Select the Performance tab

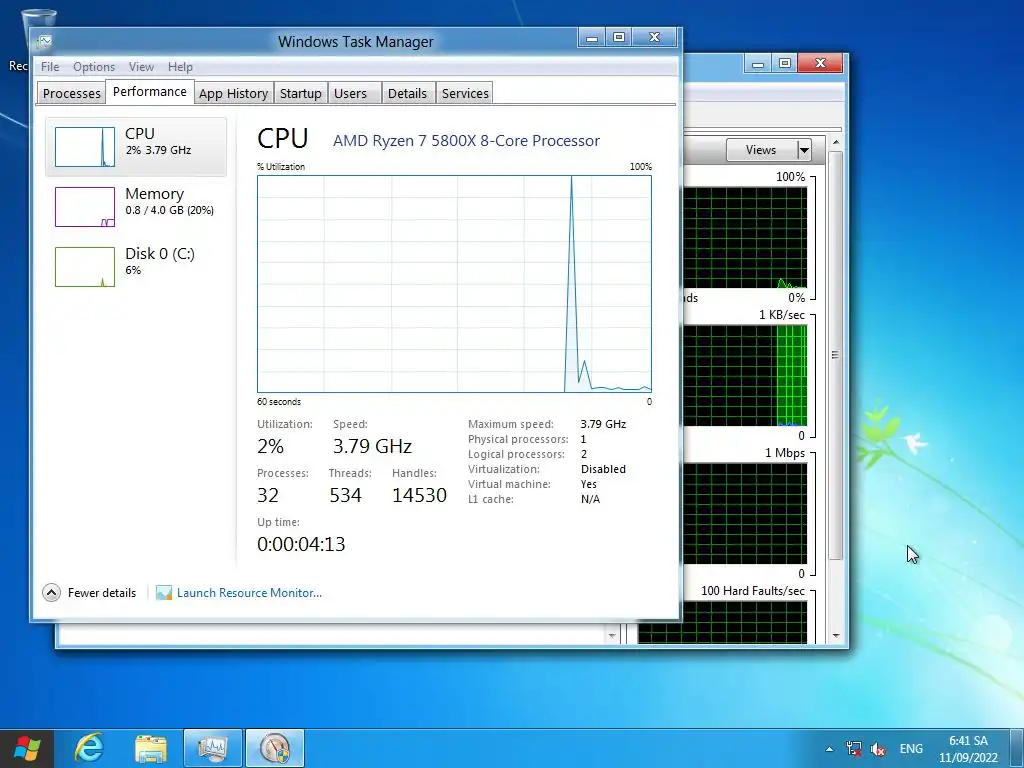[150, 91]
